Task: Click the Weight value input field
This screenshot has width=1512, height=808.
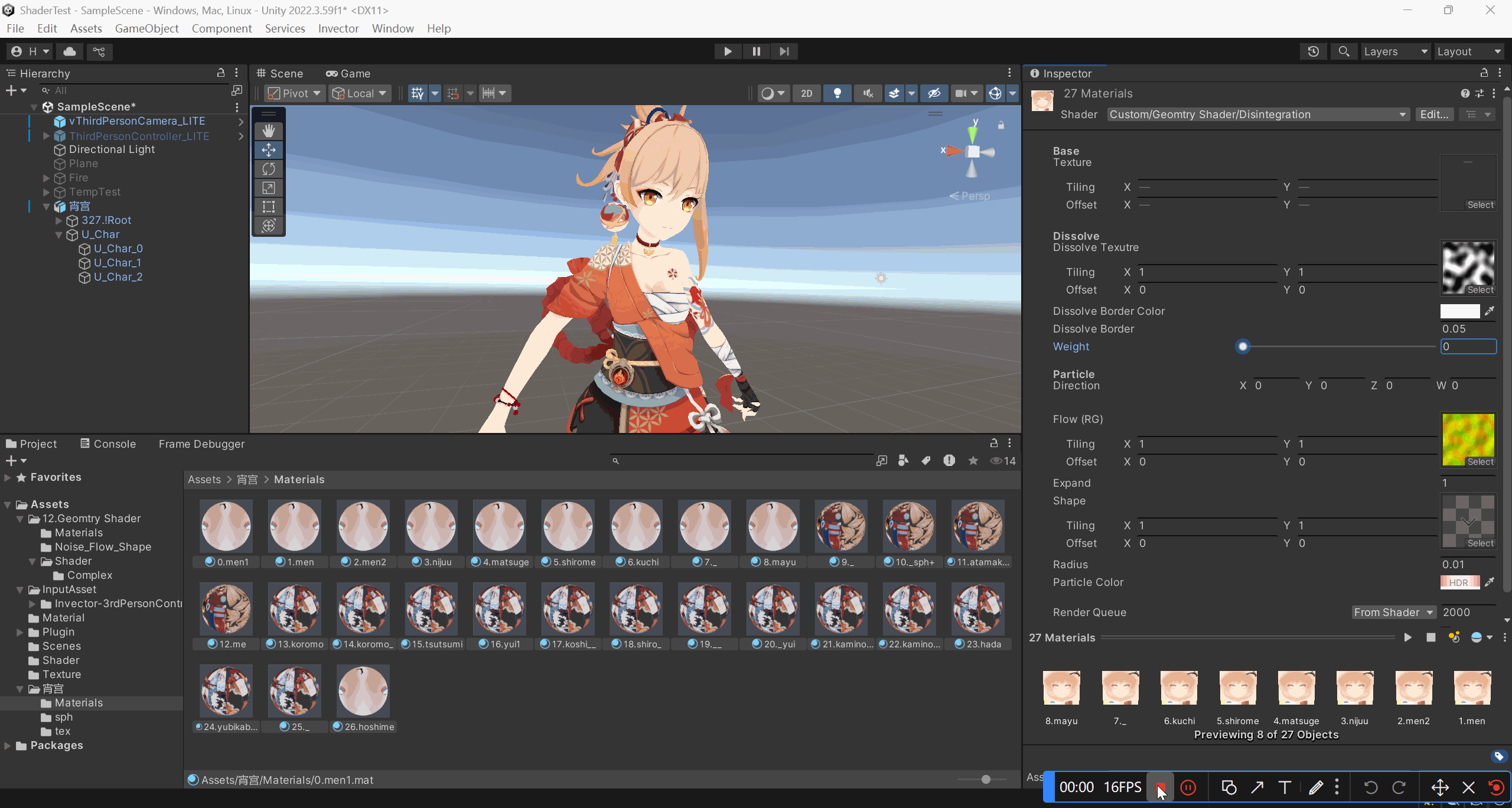Action: 1468,347
